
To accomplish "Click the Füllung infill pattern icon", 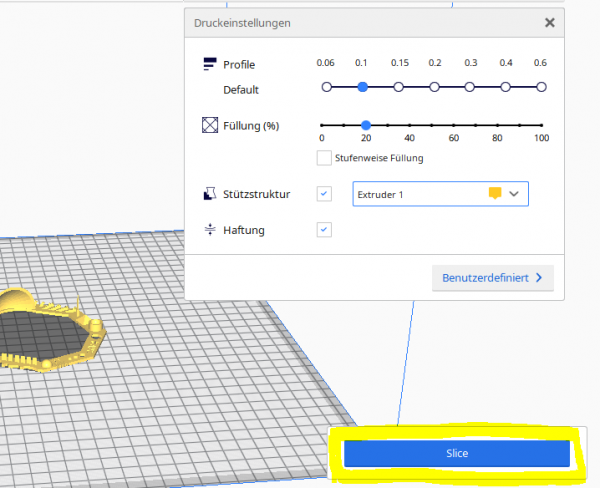I will [210, 126].
